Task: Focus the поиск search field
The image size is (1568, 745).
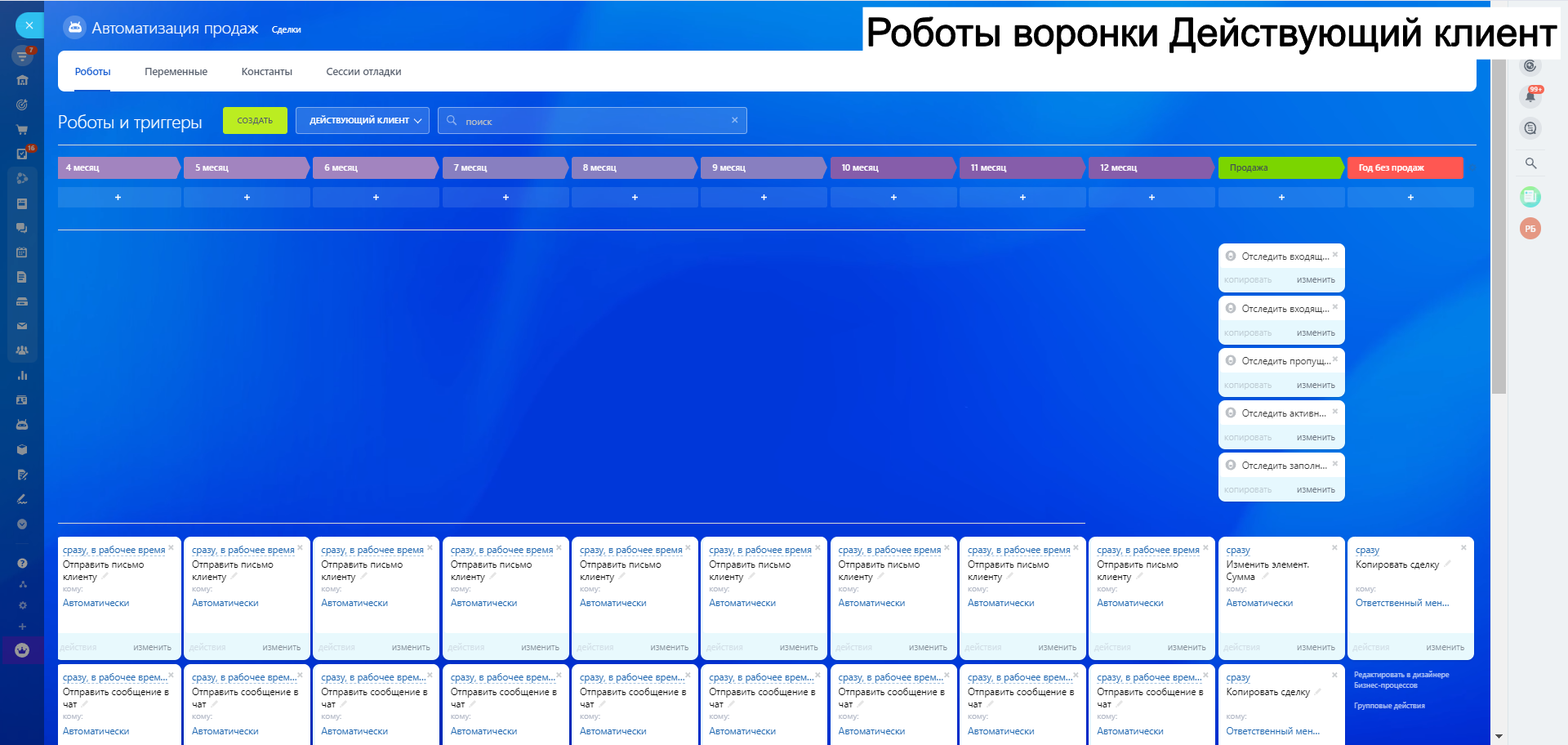Action: 592,121
